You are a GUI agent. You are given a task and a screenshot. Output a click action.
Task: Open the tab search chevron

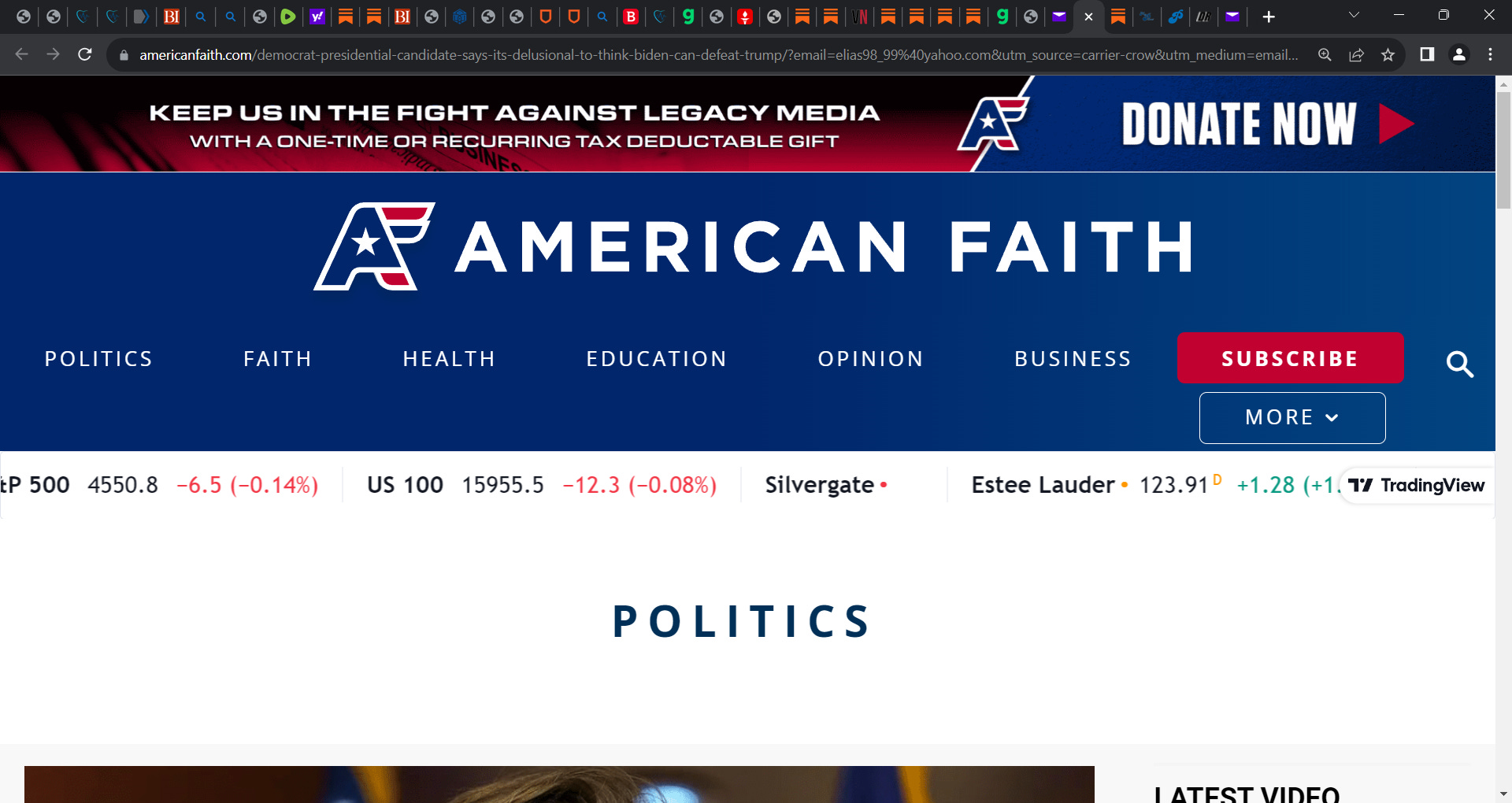click(1354, 15)
